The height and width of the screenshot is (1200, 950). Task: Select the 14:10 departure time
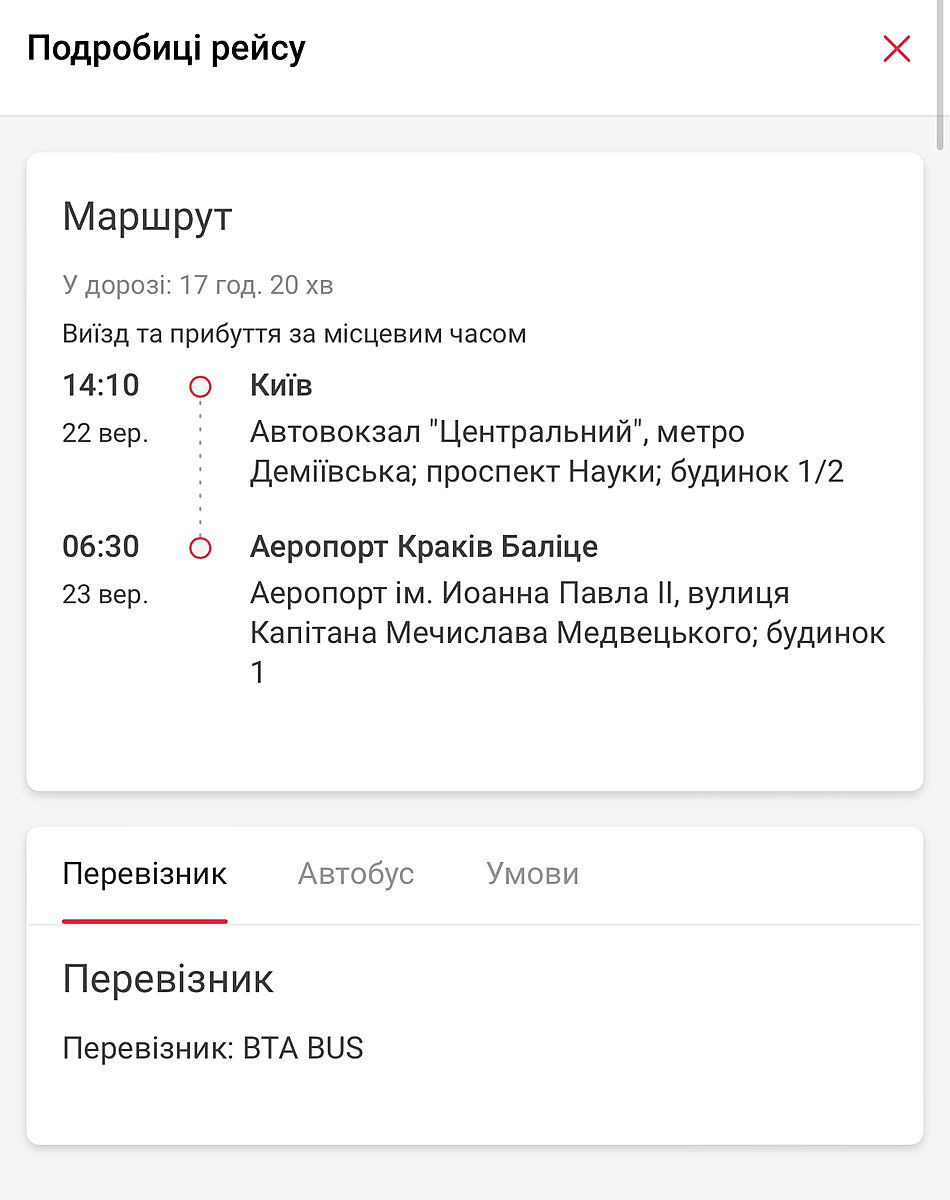[101, 385]
